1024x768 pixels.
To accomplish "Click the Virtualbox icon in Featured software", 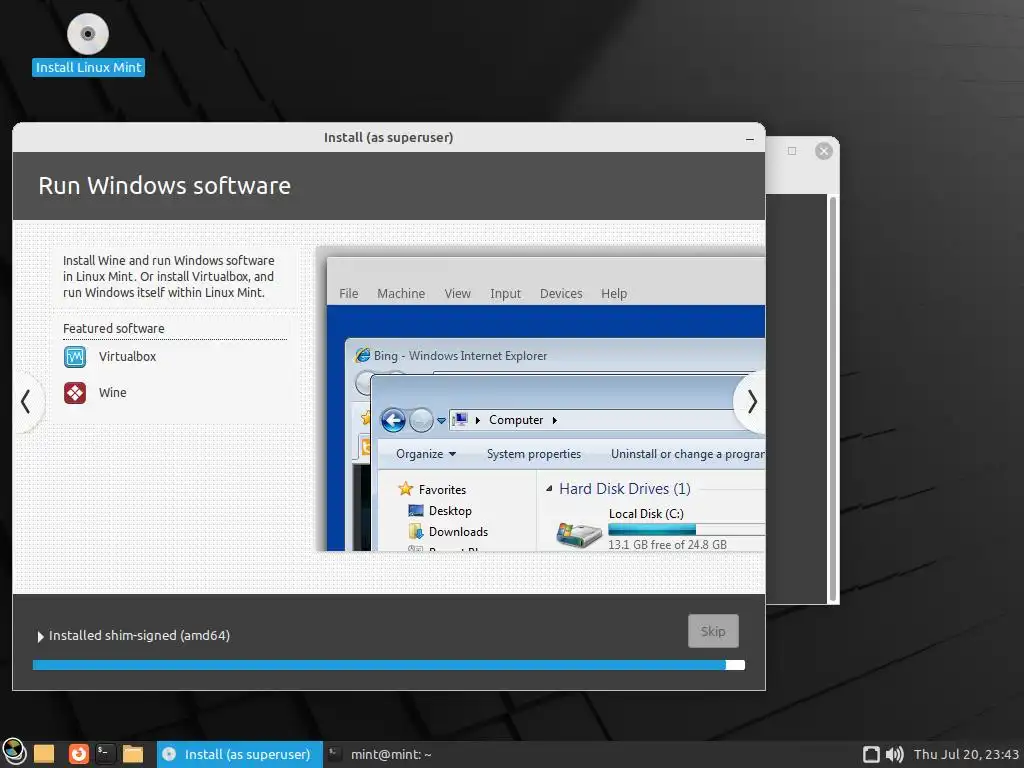I will click(x=75, y=357).
